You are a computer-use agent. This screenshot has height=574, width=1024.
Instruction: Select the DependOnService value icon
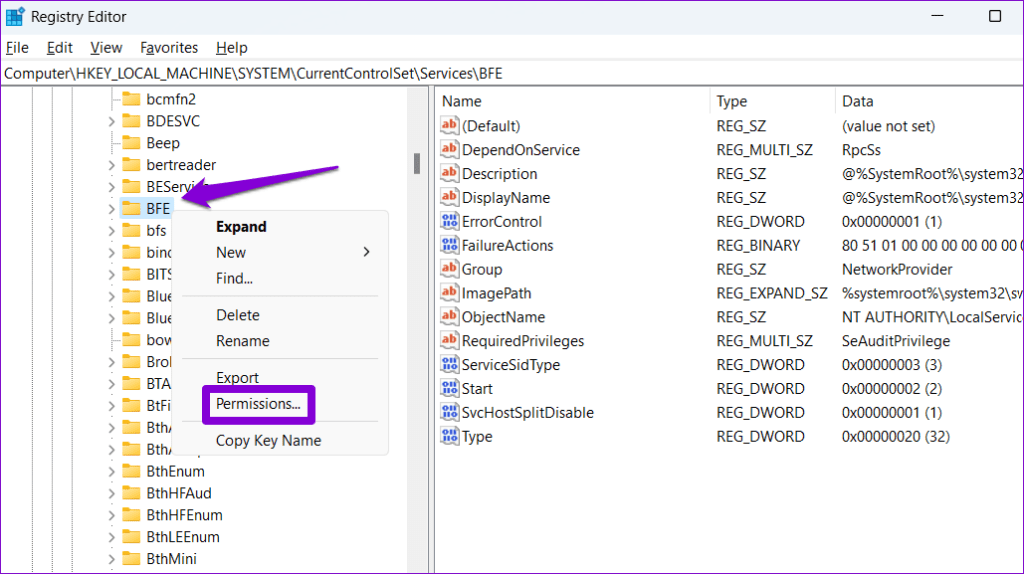coord(449,150)
